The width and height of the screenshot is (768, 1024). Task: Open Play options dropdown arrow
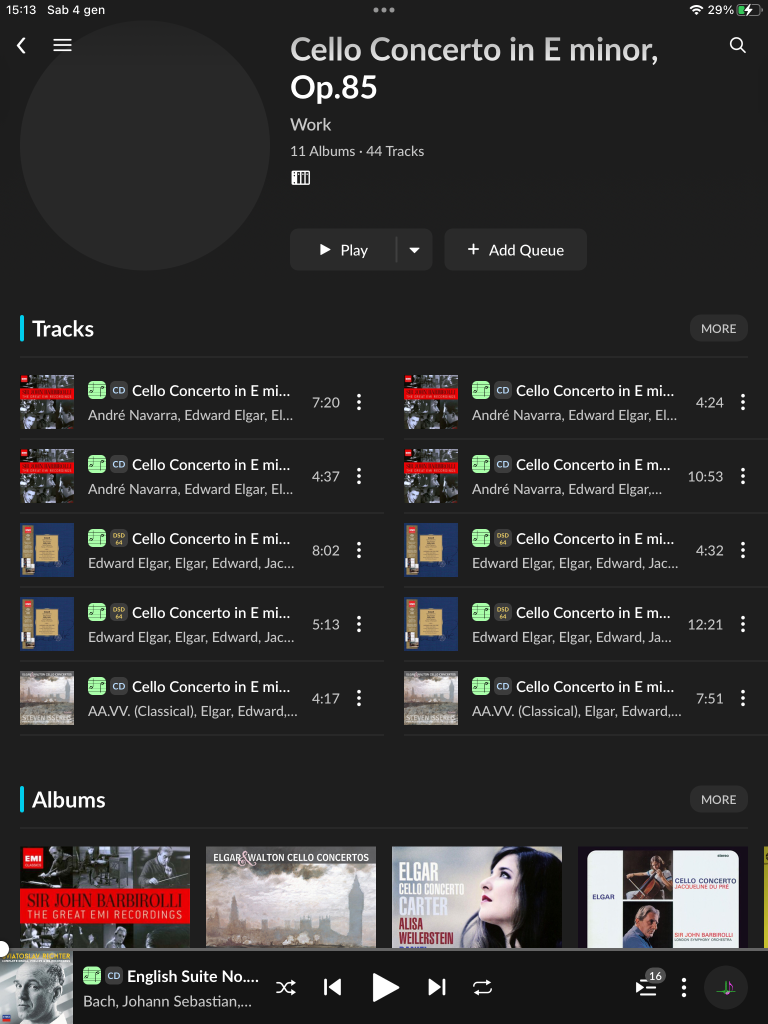click(414, 250)
